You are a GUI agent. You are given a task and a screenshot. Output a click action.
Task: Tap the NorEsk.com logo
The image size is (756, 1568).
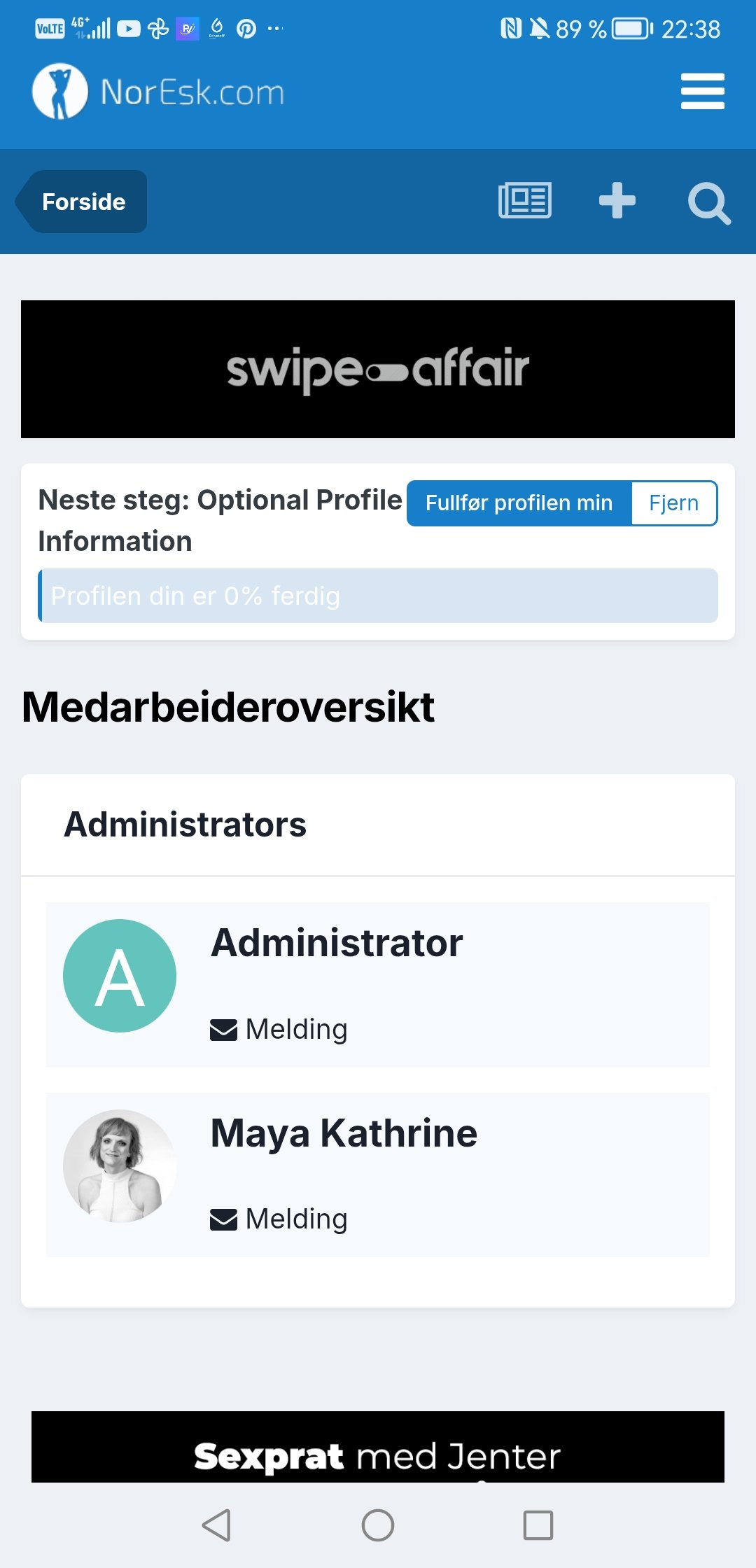[159, 92]
